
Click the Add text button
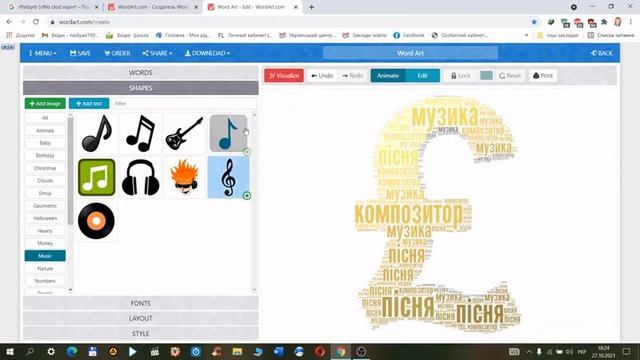pyautogui.click(x=89, y=104)
